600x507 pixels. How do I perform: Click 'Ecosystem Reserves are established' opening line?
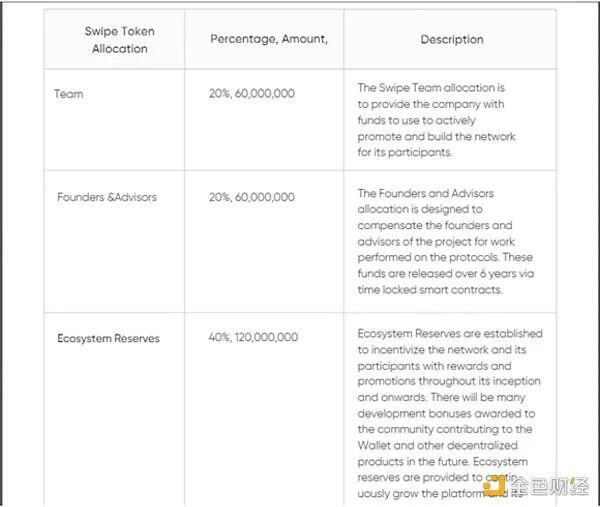tap(450, 333)
